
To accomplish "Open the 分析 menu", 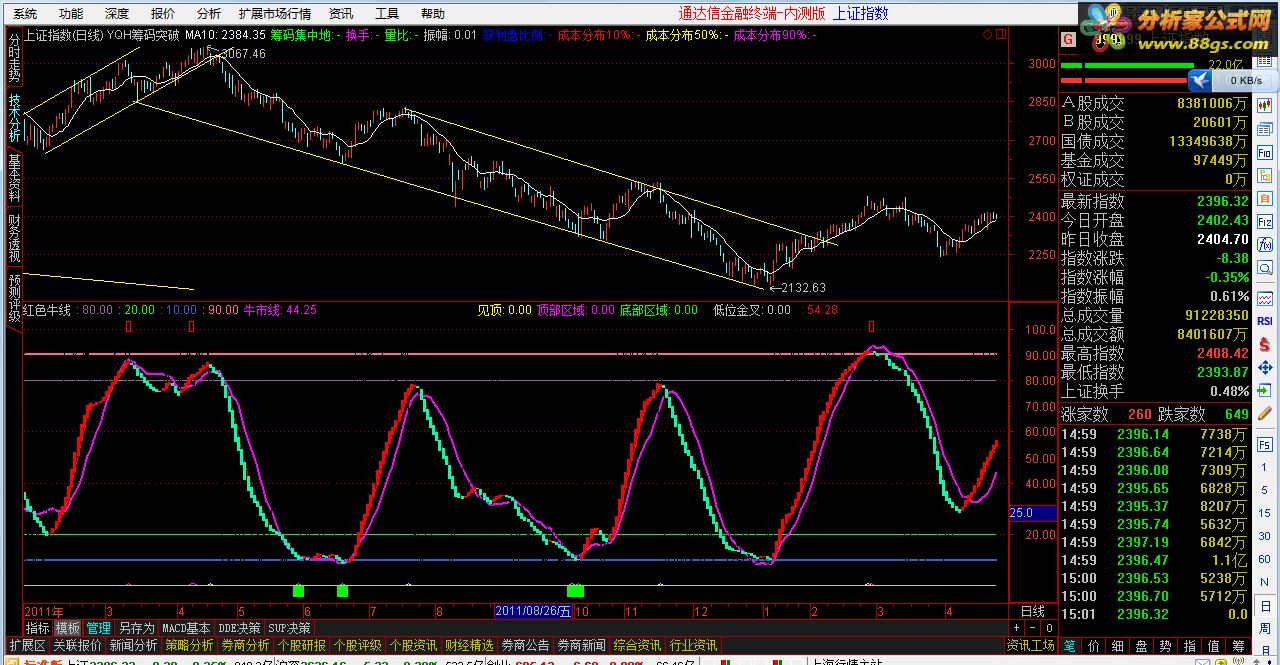I will tap(209, 14).
